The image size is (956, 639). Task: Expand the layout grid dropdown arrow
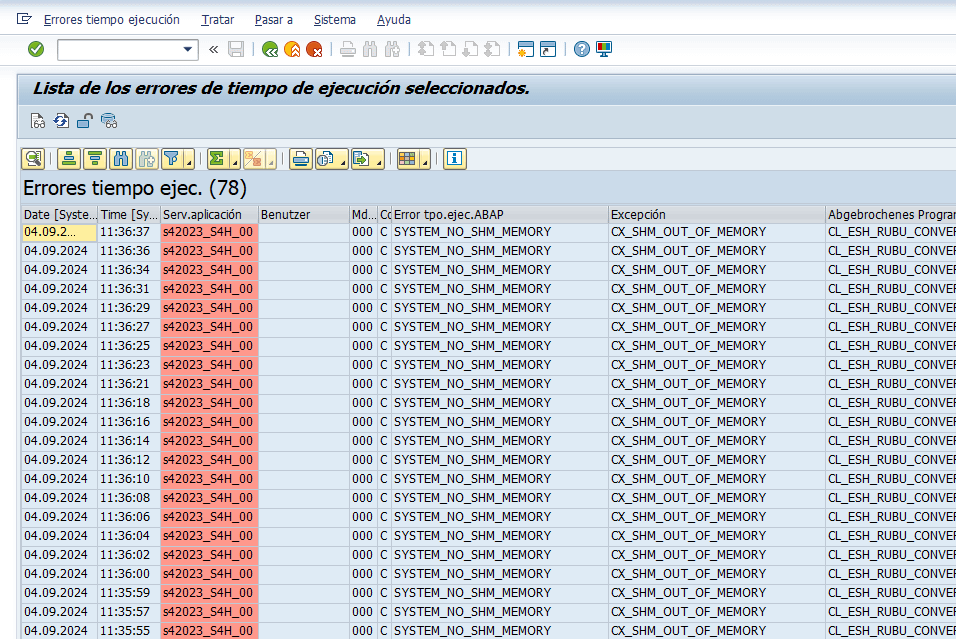click(x=424, y=160)
